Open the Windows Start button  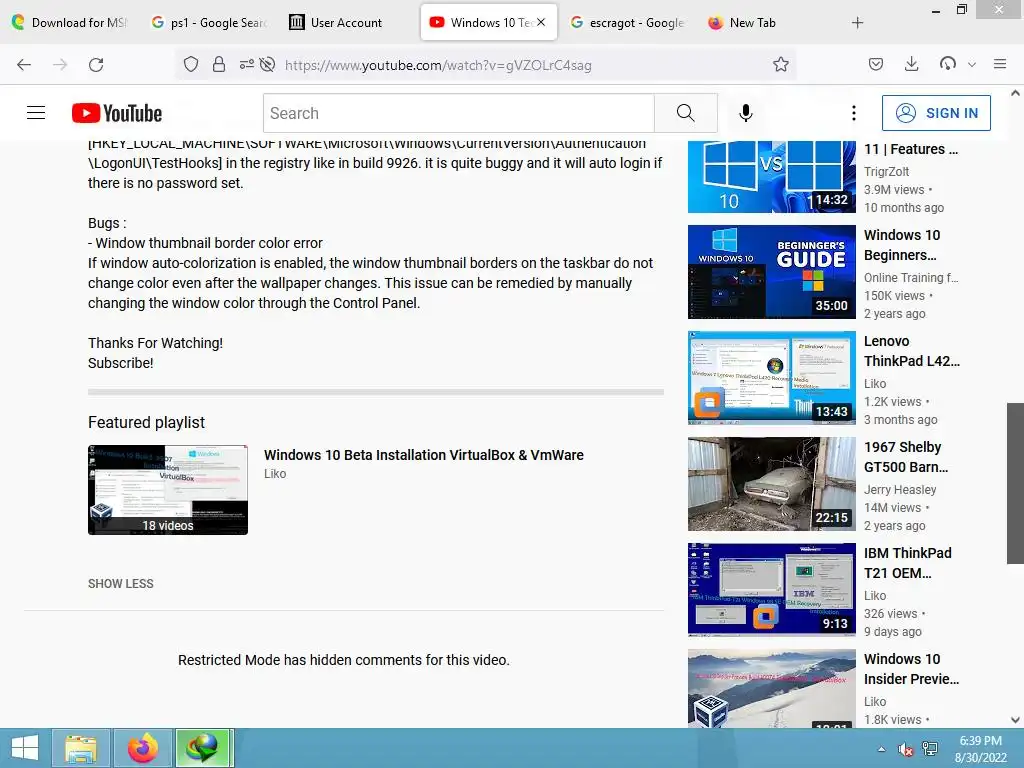click(x=25, y=748)
